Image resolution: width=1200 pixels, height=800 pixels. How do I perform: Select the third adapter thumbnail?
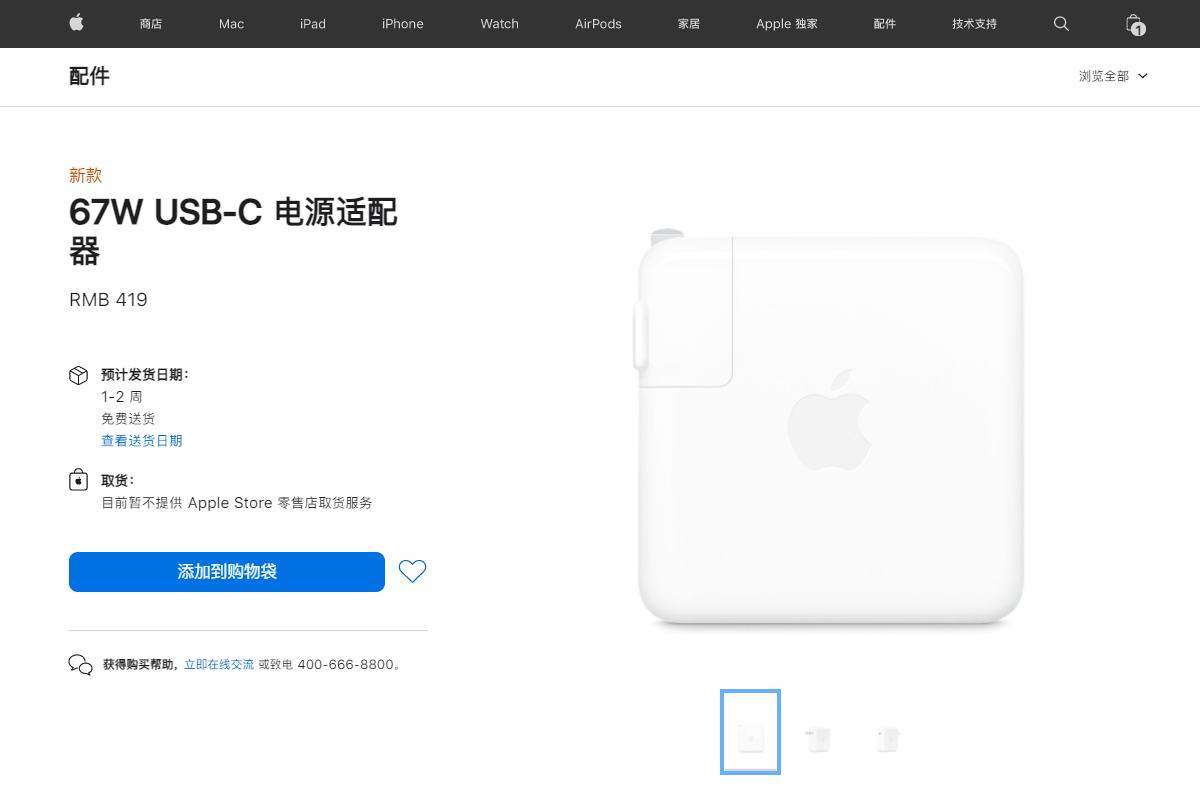pyautogui.click(x=888, y=739)
